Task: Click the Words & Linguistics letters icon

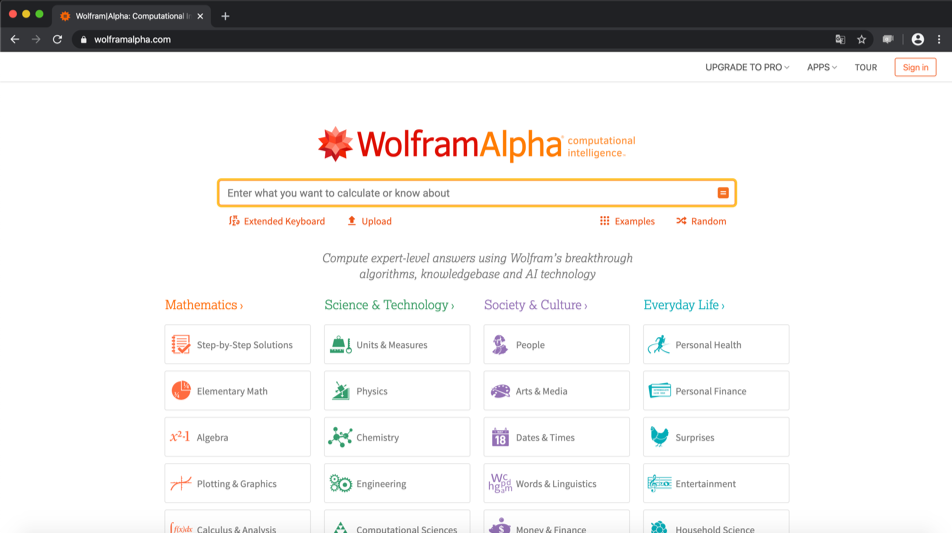Action: [x=500, y=483]
